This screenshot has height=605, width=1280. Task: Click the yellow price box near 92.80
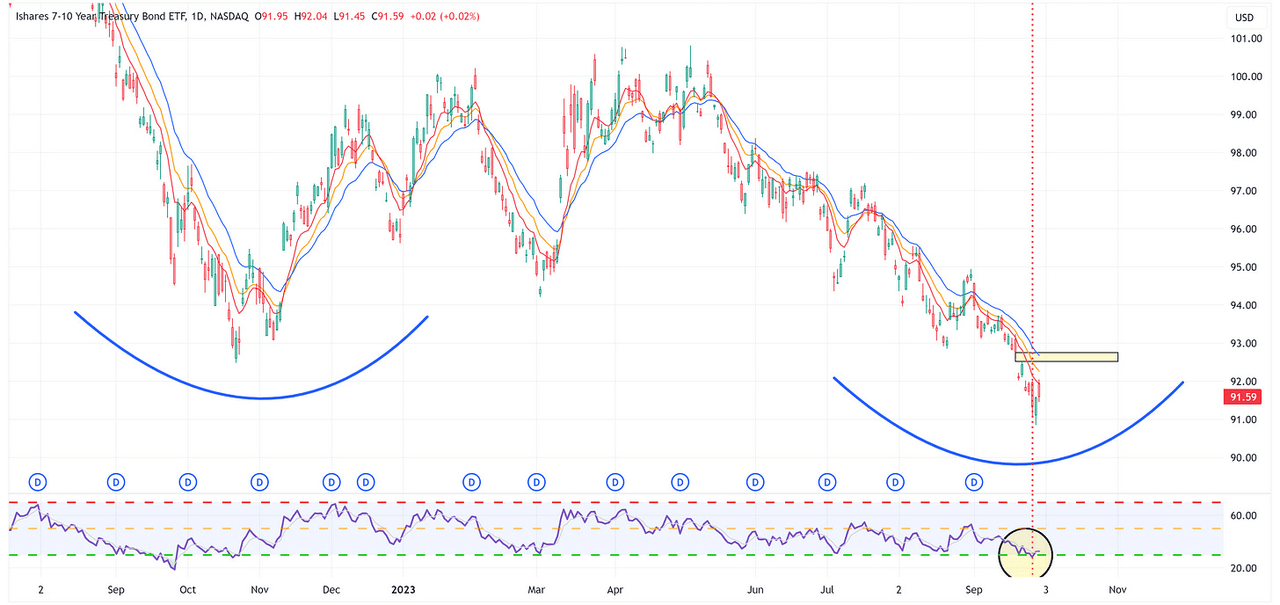click(x=1066, y=355)
